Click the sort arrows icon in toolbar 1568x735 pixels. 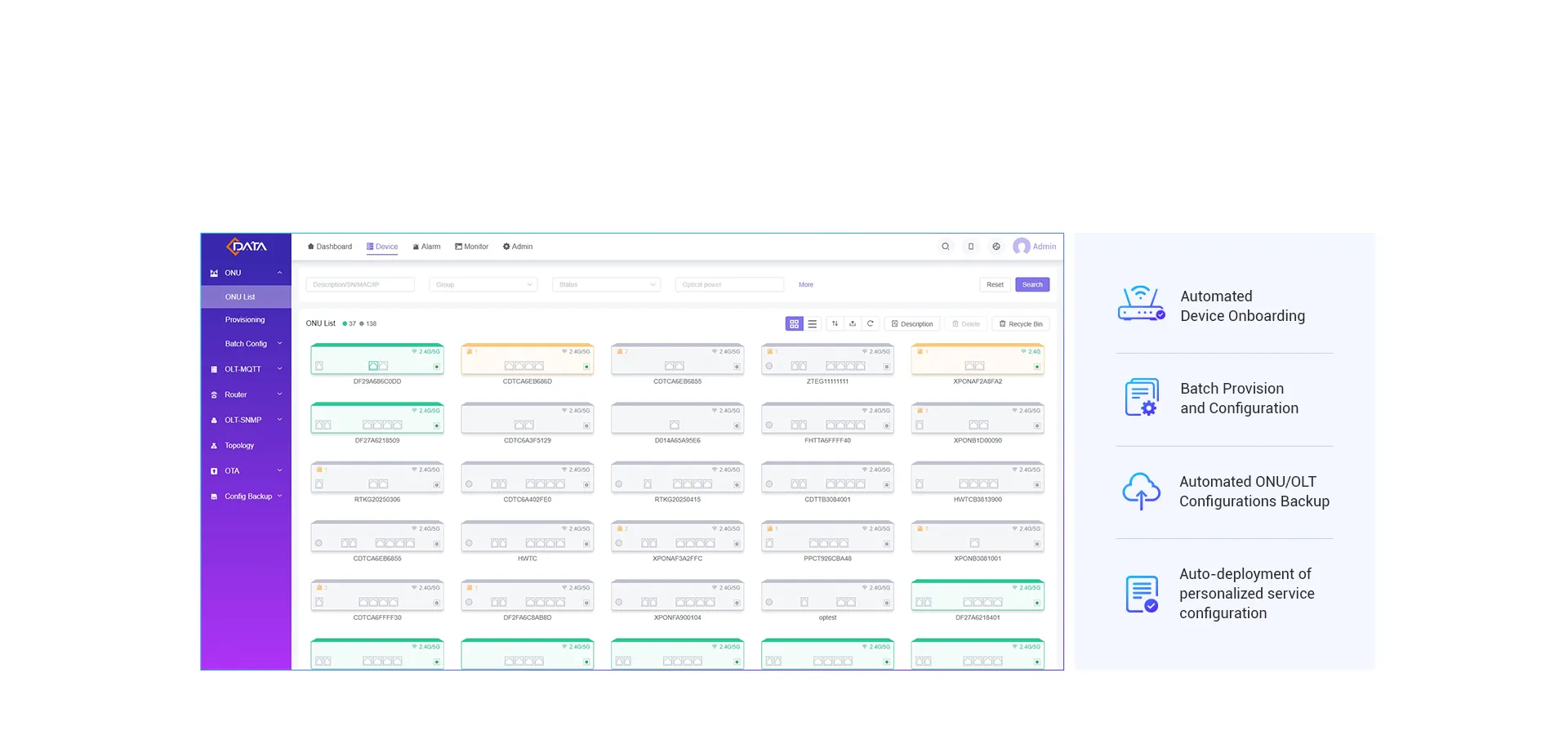coord(835,324)
